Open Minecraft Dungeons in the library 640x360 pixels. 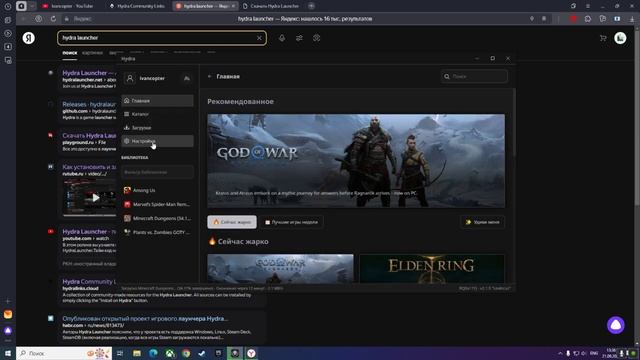pos(157,218)
